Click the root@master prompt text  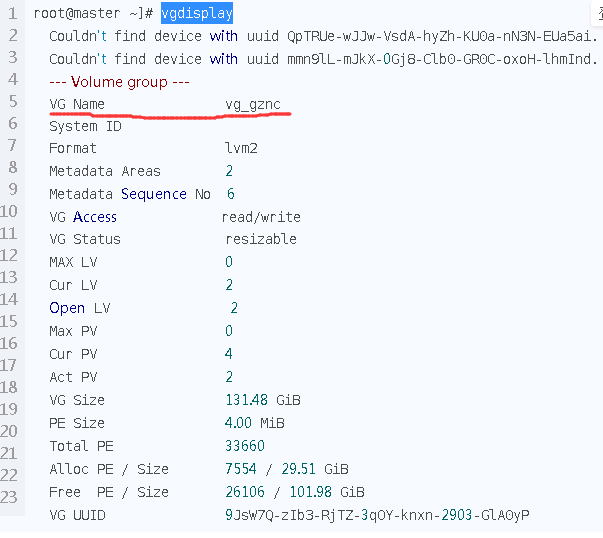(77, 13)
